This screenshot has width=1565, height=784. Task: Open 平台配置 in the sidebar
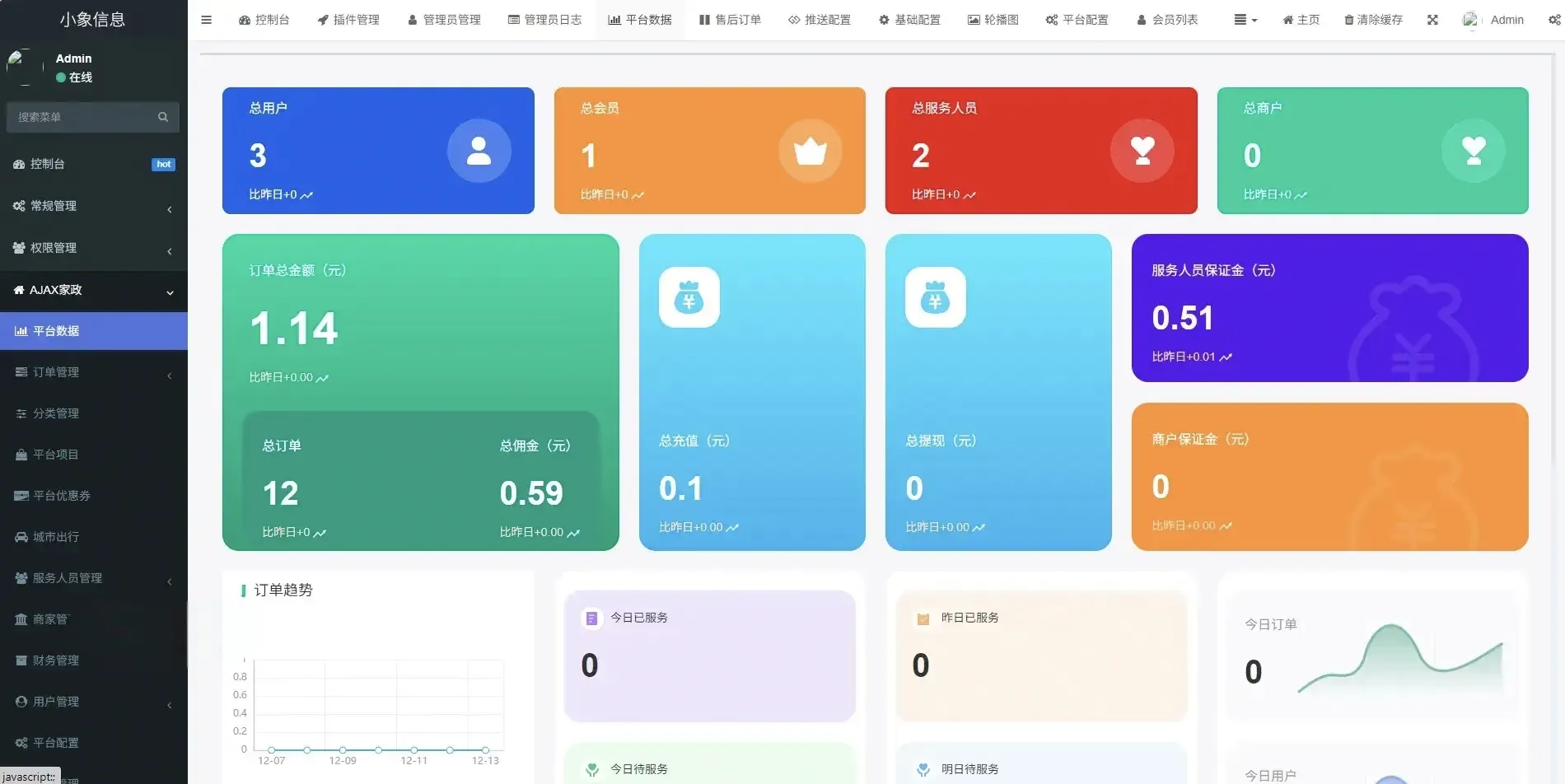click(94, 743)
